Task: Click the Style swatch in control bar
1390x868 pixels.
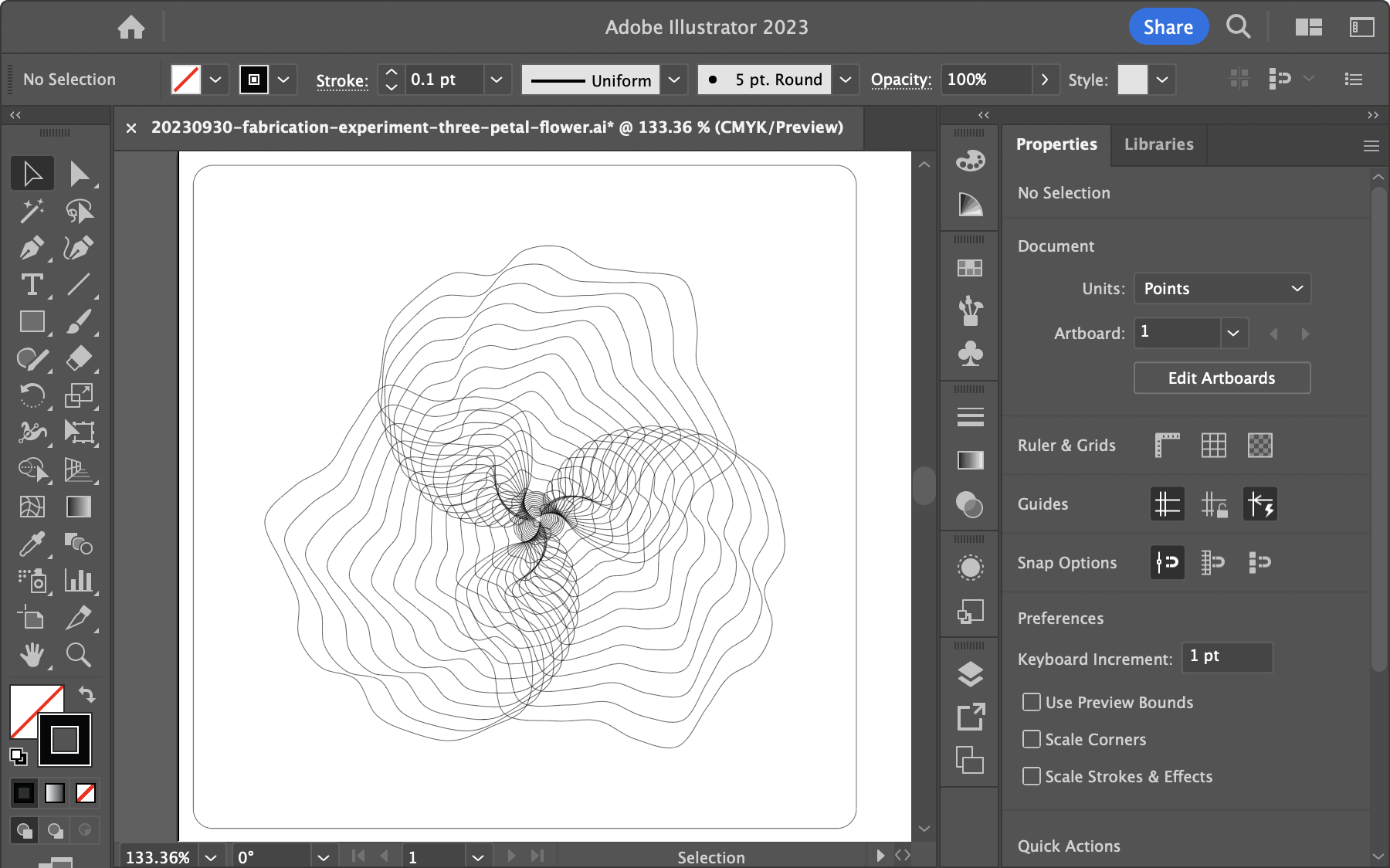Action: click(x=1132, y=80)
